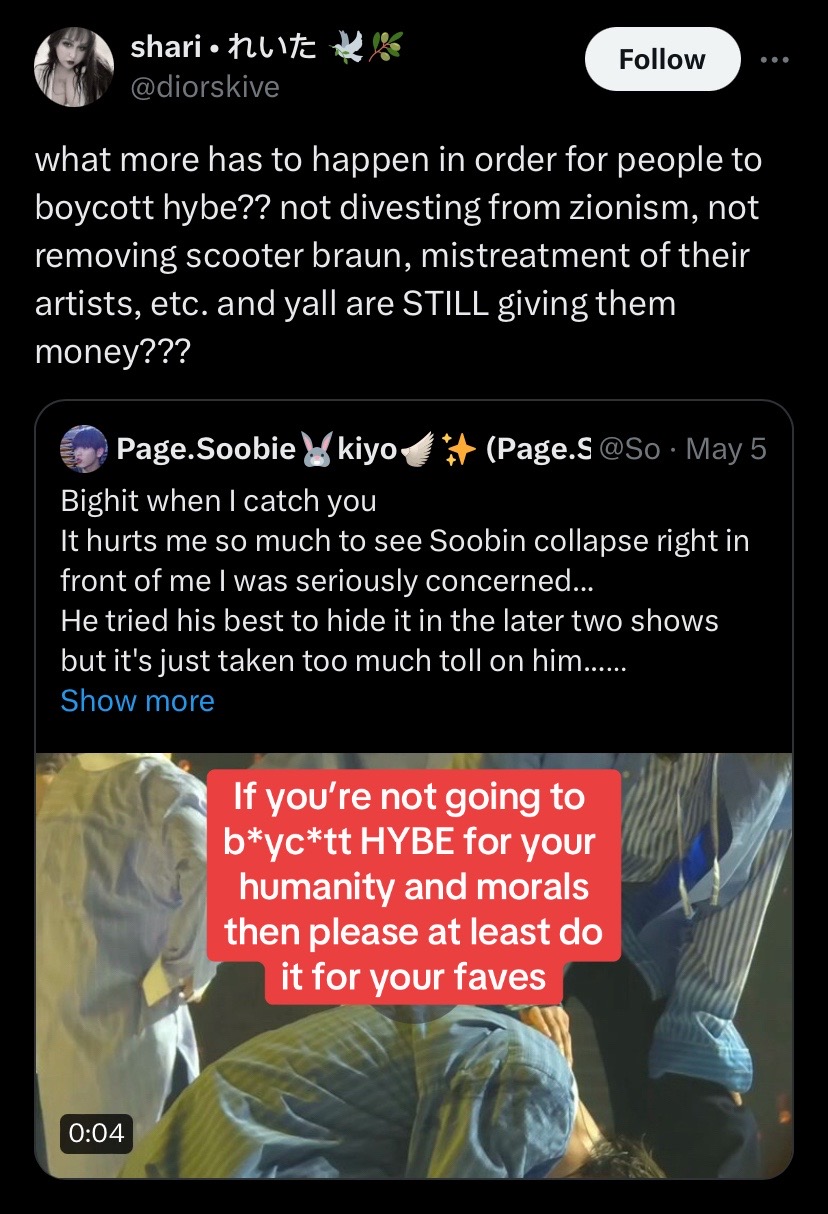
Task: Play the embedded video thumbnail
Action: (414, 964)
